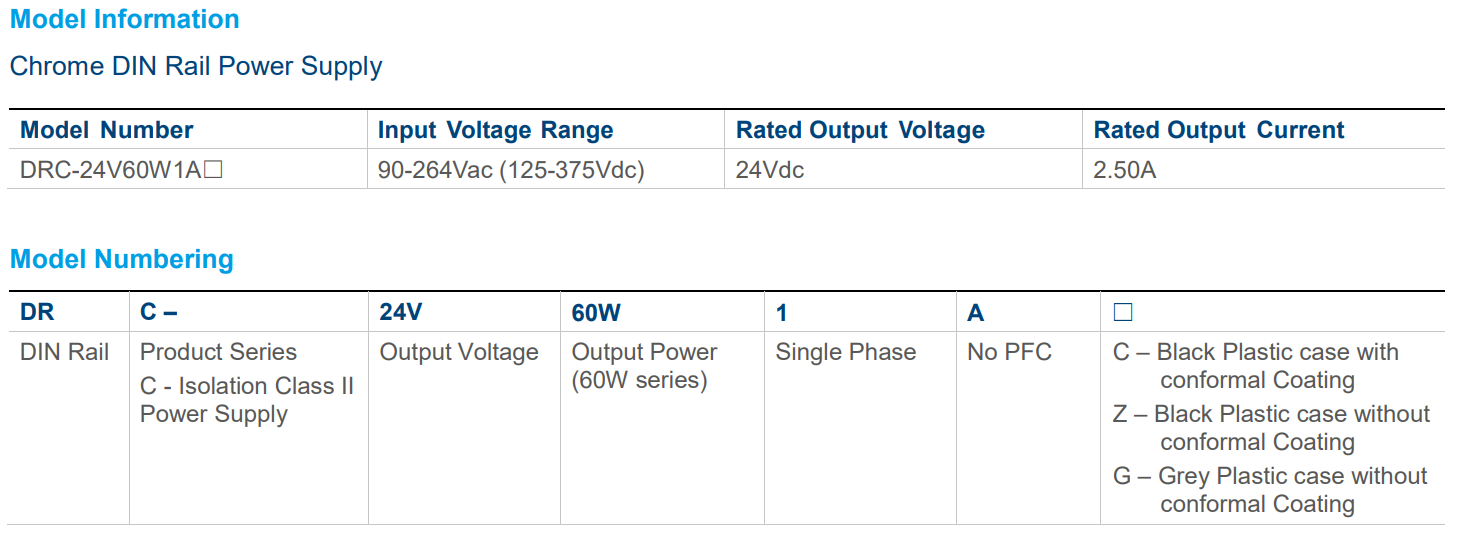1464x537 pixels.
Task: Click the 'Rated Output Voltage' column header
Action: coord(860,130)
